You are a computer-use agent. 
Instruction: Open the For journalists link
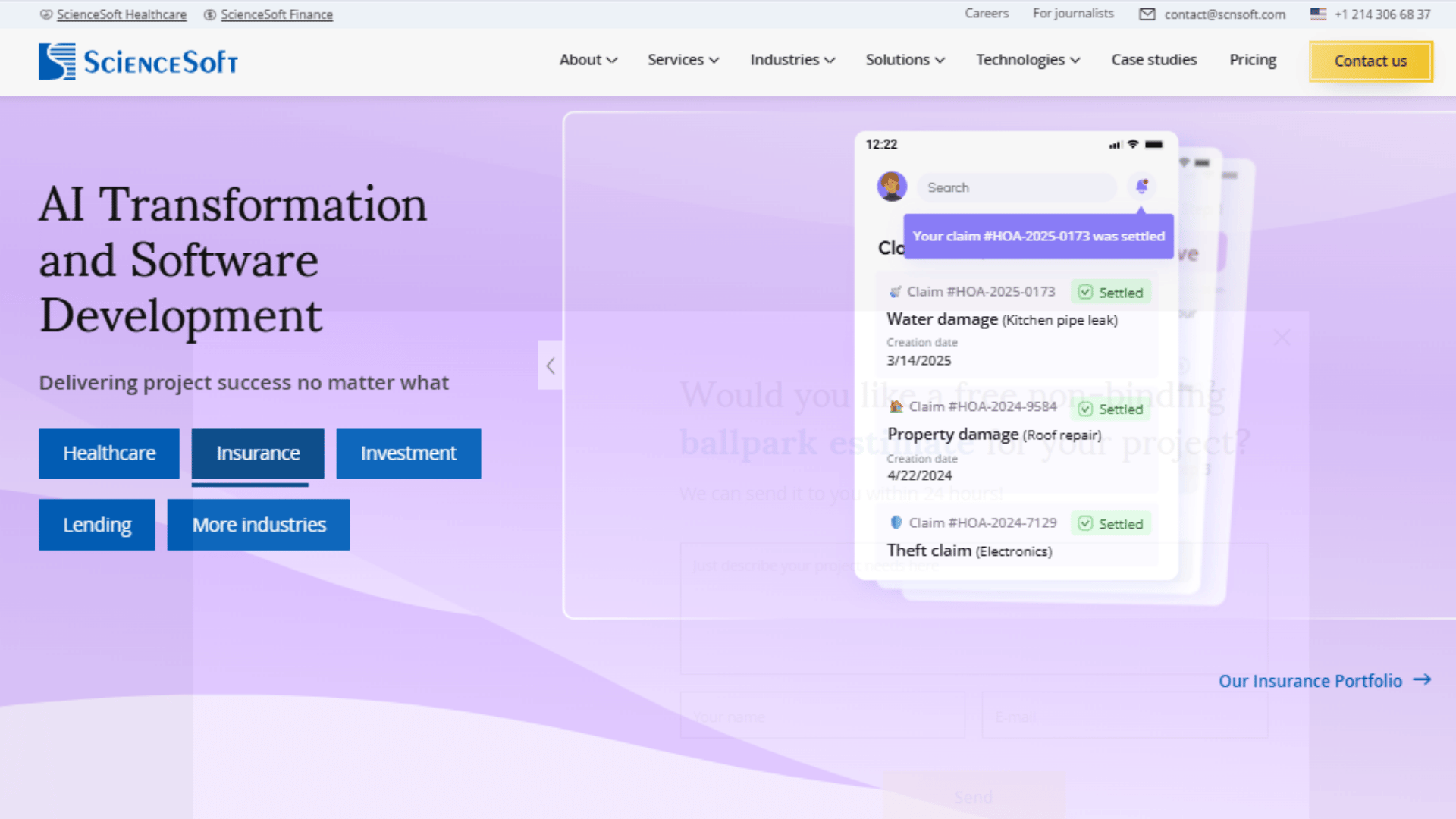coord(1073,14)
